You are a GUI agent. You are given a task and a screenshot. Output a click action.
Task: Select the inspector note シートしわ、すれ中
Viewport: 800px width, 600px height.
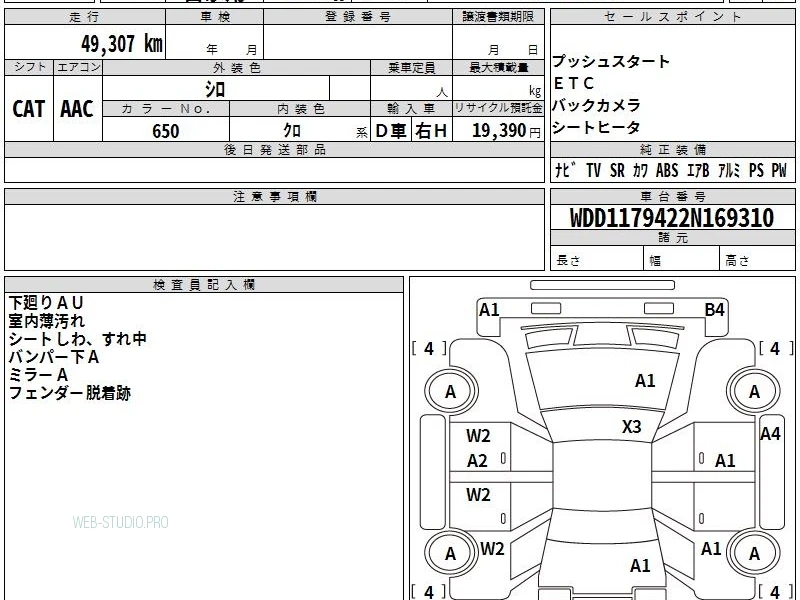pyautogui.click(x=78, y=339)
